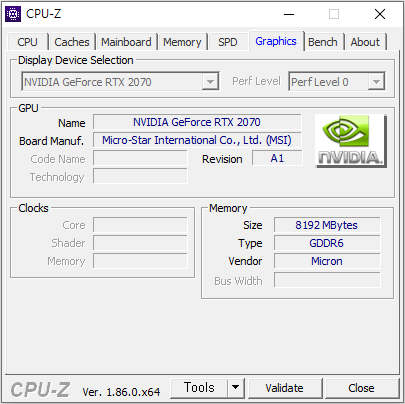Click the GPU Name field
The width and height of the screenshot is (405, 404).
[x=197, y=122]
